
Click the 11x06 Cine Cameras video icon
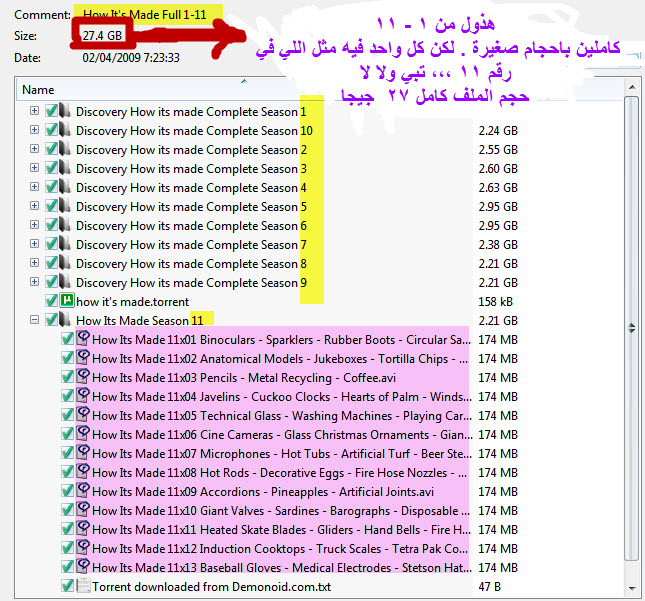(x=83, y=434)
